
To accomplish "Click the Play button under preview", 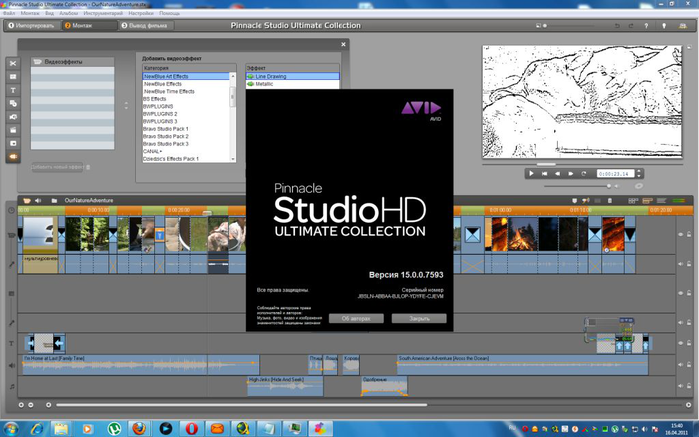I will coord(532,173).
